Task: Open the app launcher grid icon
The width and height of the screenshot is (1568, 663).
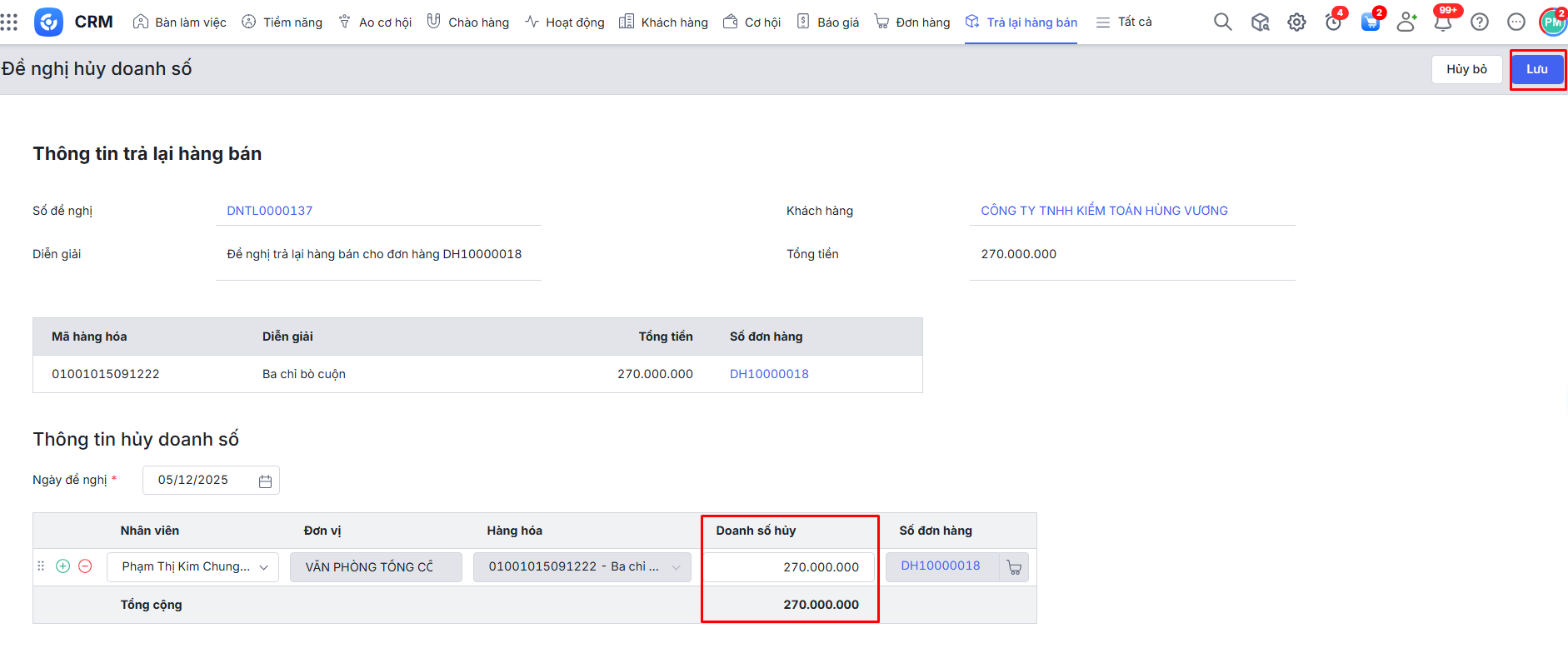Action: coord(9,22)
